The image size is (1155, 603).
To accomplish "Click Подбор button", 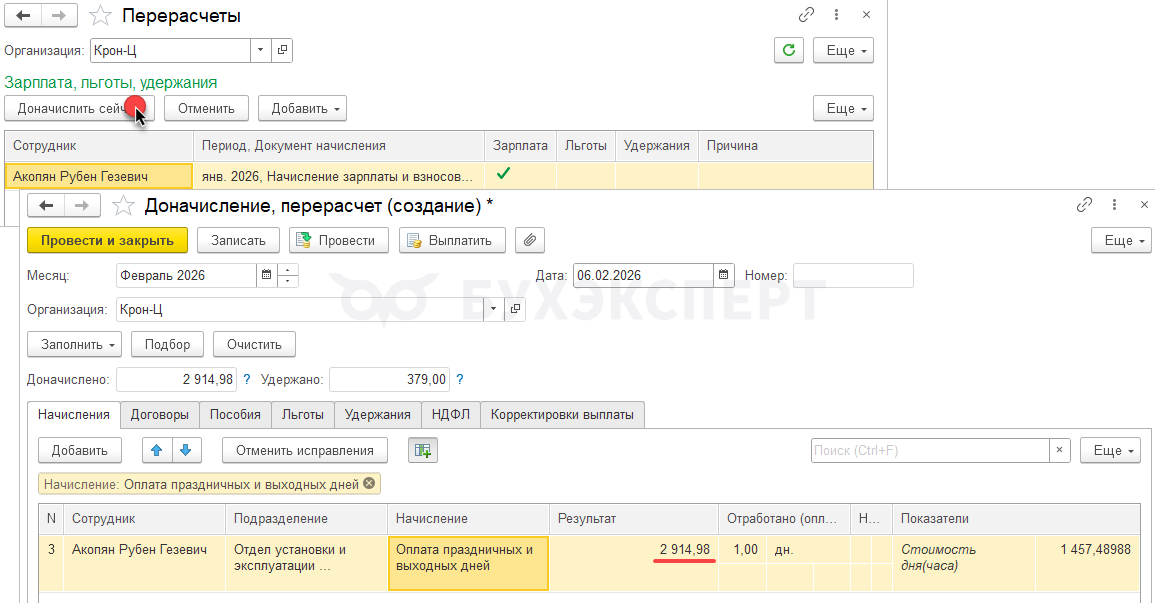I will click(x=167, y=344).
